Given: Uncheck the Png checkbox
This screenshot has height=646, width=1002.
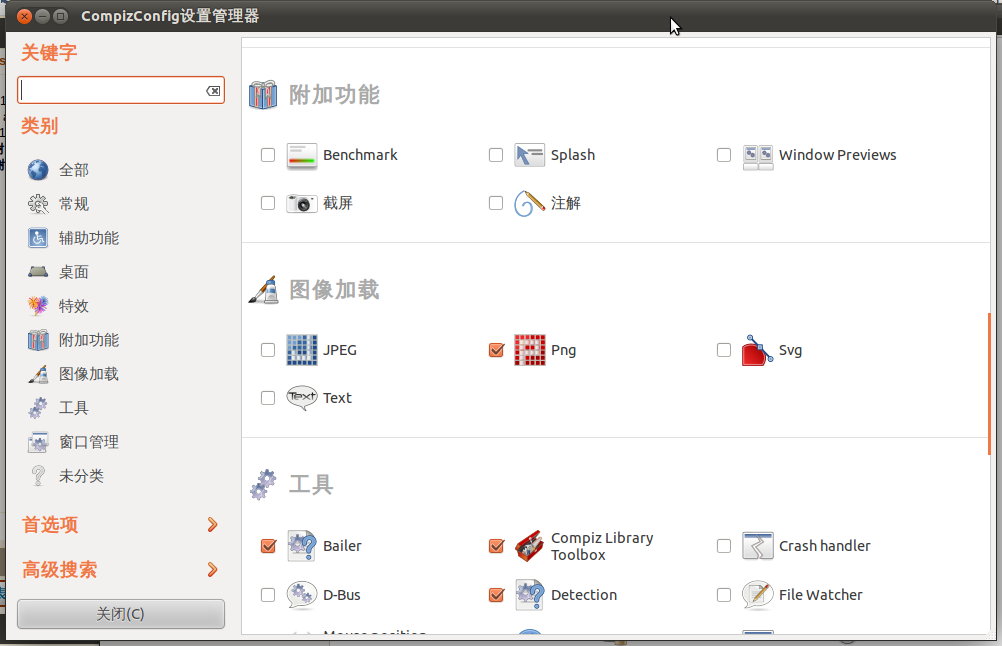Looking at the screenshot, I should pos(496,350).
